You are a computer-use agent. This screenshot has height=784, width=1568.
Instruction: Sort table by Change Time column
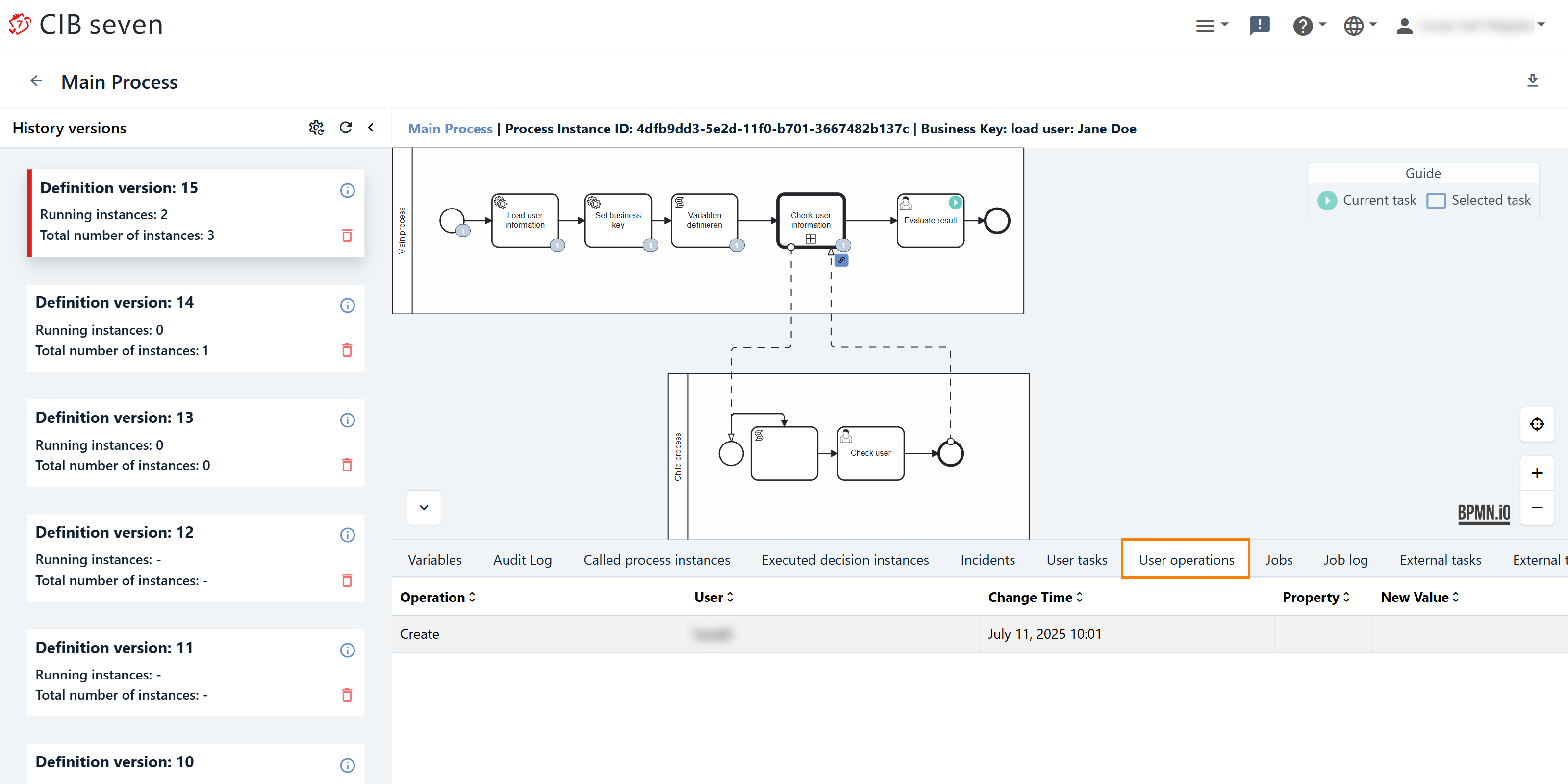point(1036,598)
